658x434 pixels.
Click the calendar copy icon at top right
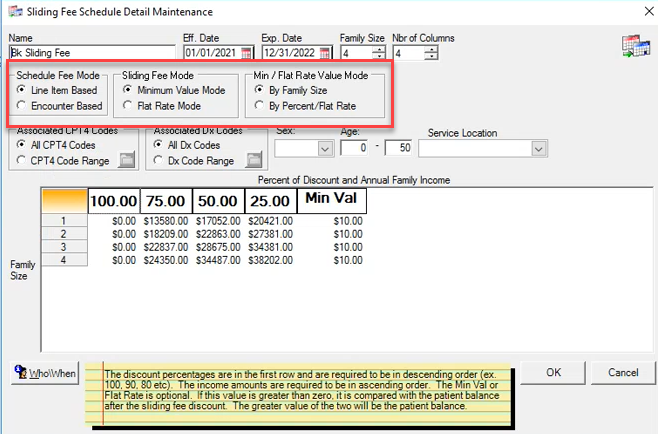636,46
